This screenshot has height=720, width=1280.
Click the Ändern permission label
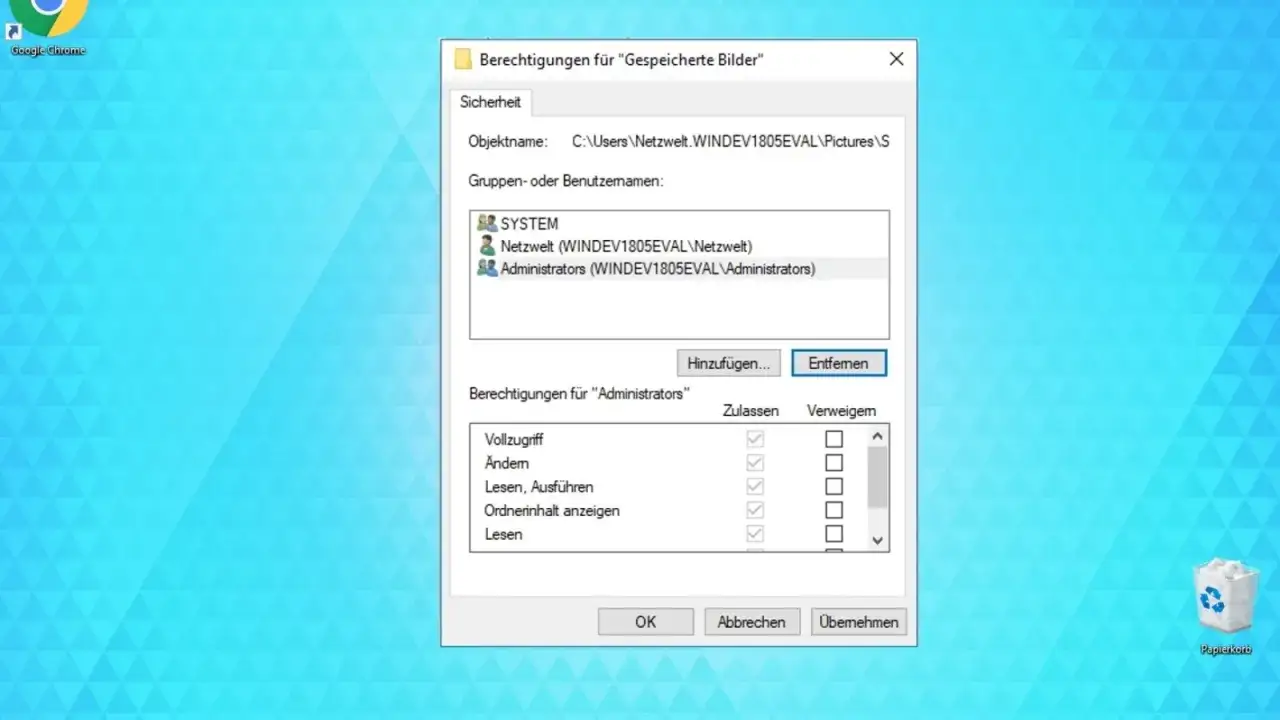click(x=507, y=464)
